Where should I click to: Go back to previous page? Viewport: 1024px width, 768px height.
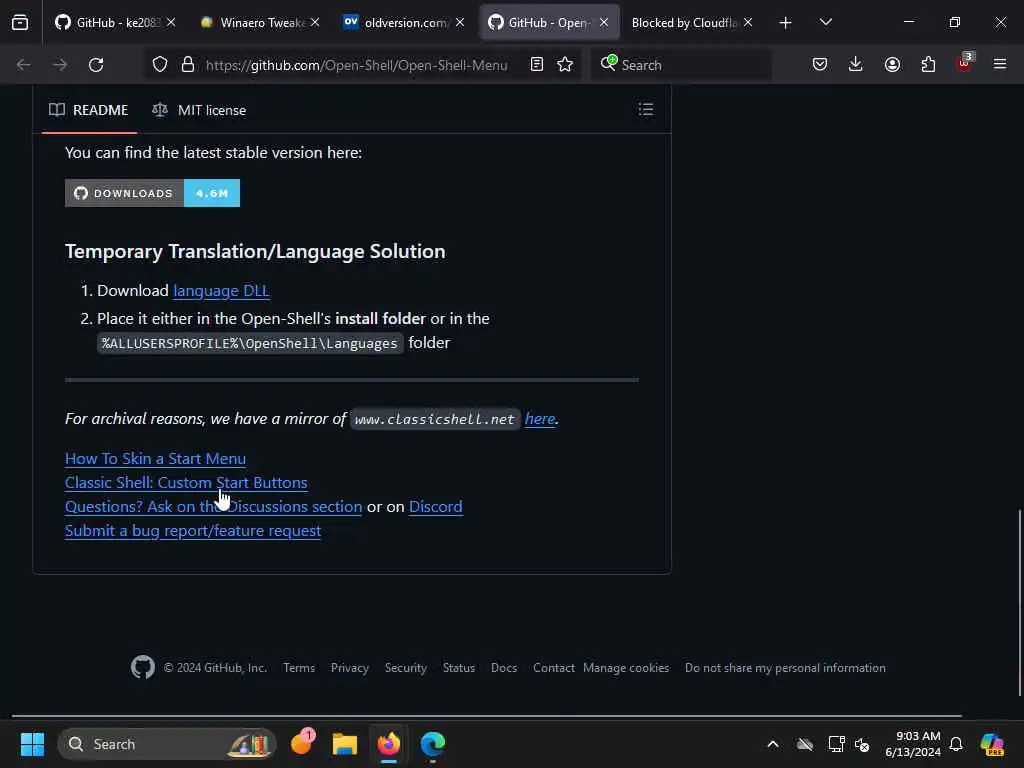(24, 65)
